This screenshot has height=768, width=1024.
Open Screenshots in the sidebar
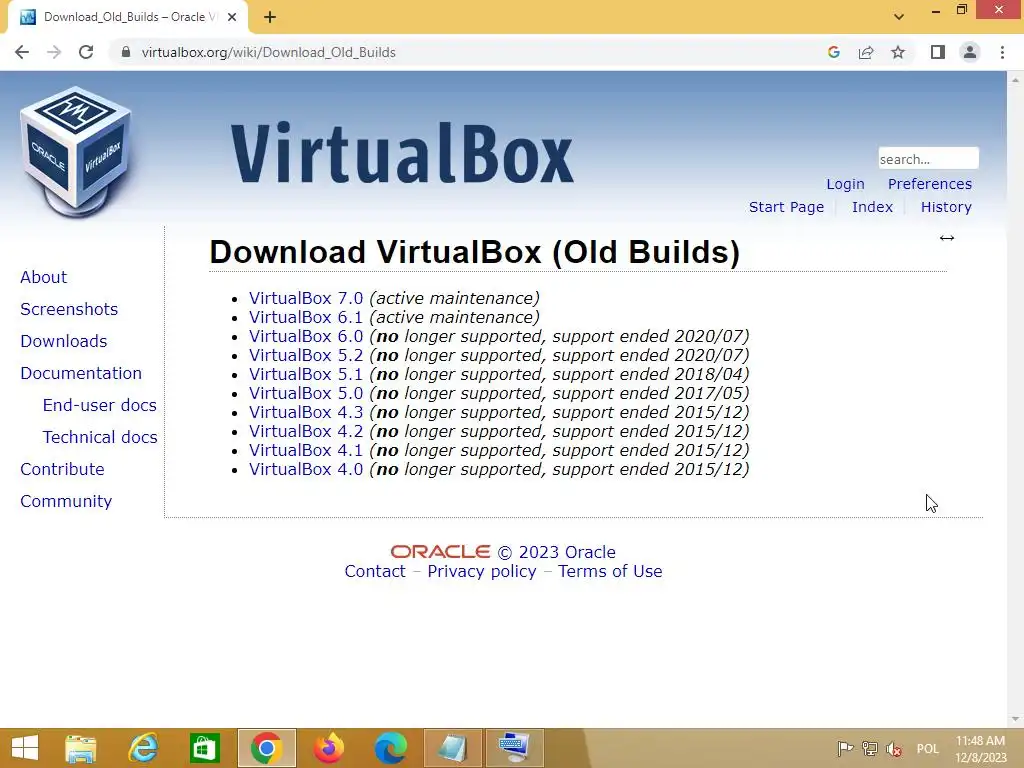(69, 309)
